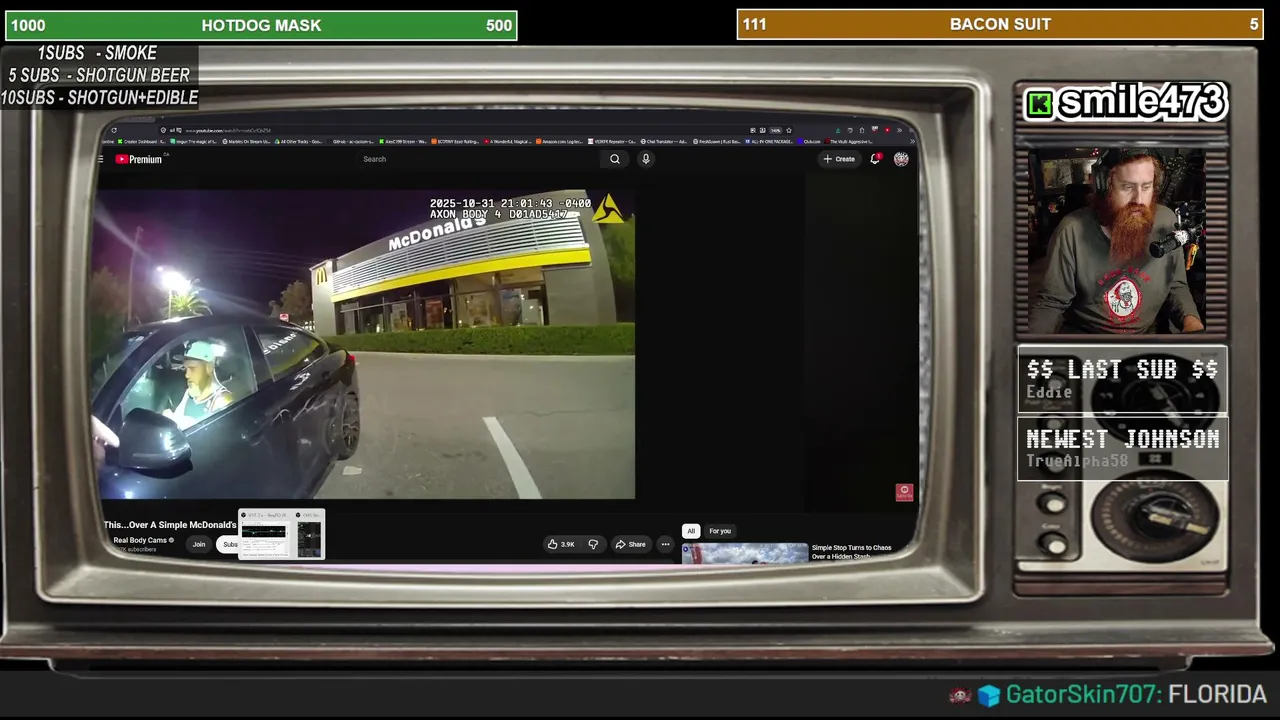
Task: Click the Kick logo by smile473
Action: [1040, 104]
